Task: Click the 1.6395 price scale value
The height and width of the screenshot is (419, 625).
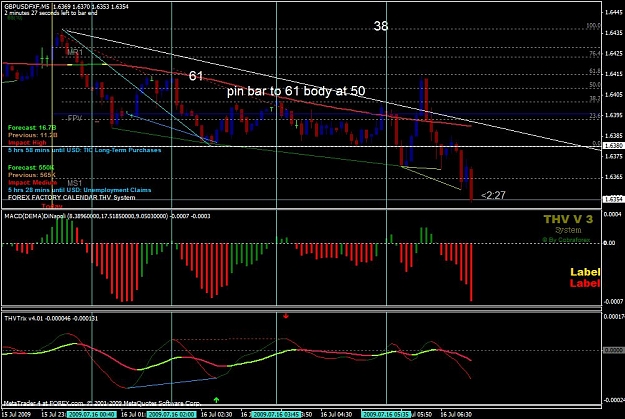Action: (x=613, y=115)
